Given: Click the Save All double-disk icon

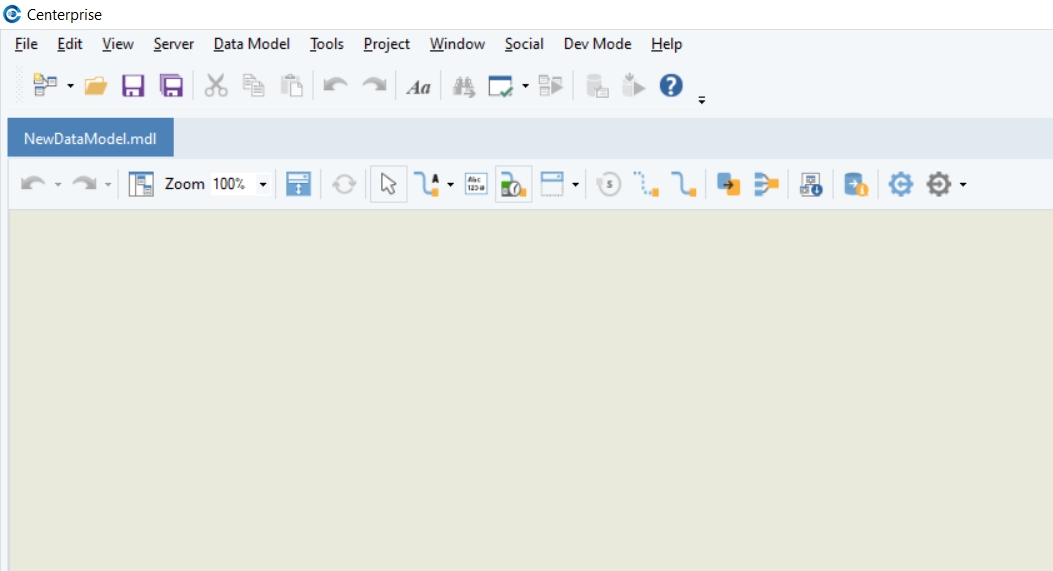Looking at the screenshot, I should click(172, 86).
